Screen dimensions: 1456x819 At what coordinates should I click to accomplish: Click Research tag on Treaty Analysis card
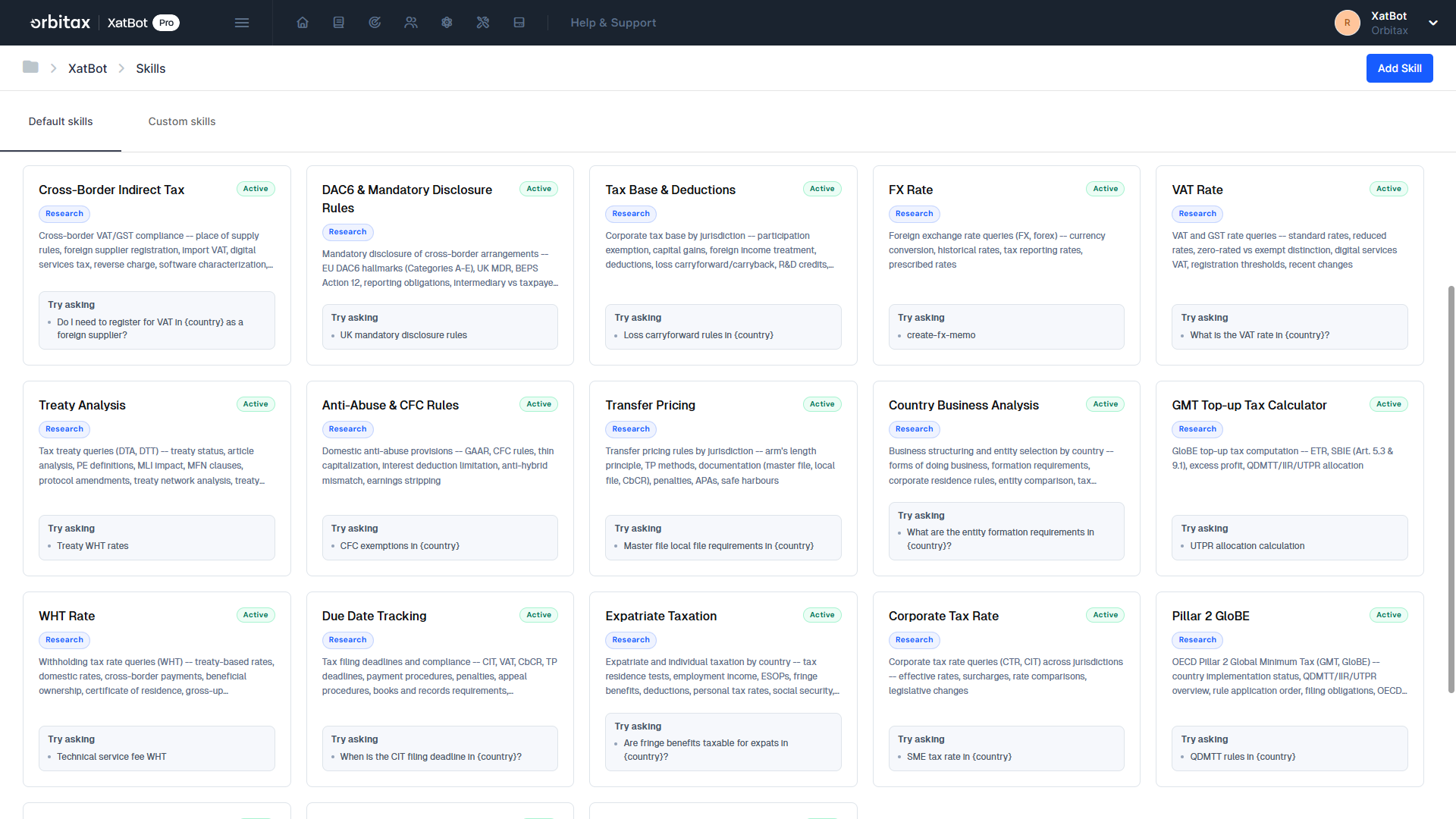(x=64, y=429)
